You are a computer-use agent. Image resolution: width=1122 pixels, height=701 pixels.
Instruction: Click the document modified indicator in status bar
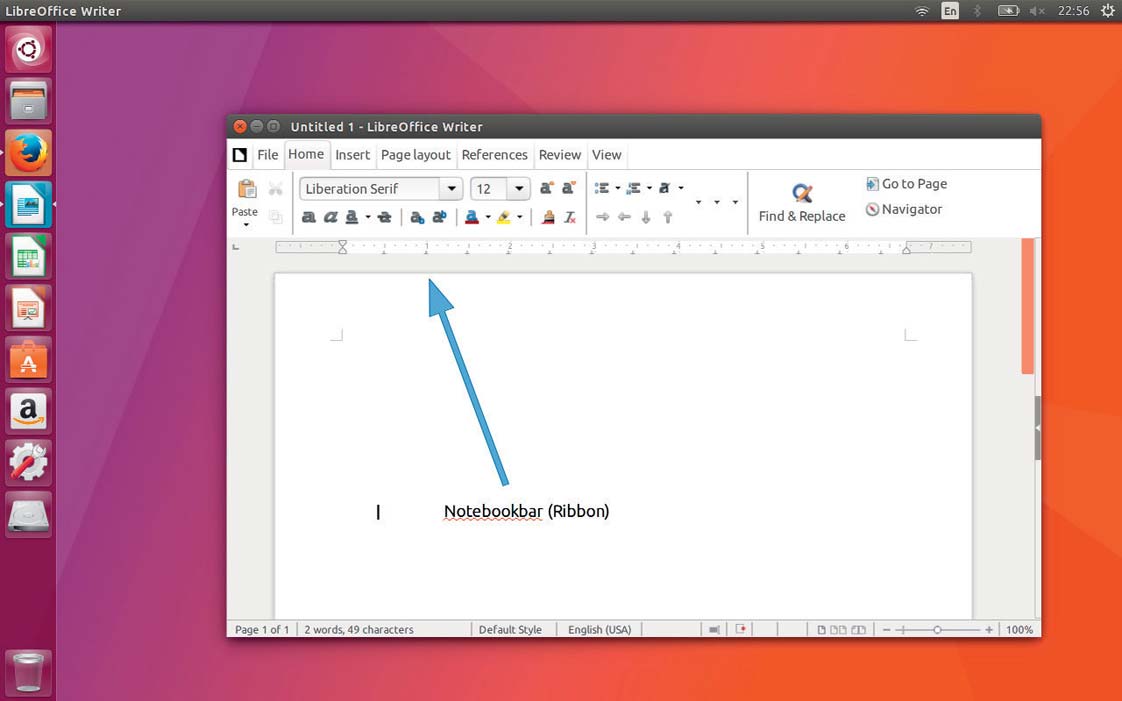point(741,629)
